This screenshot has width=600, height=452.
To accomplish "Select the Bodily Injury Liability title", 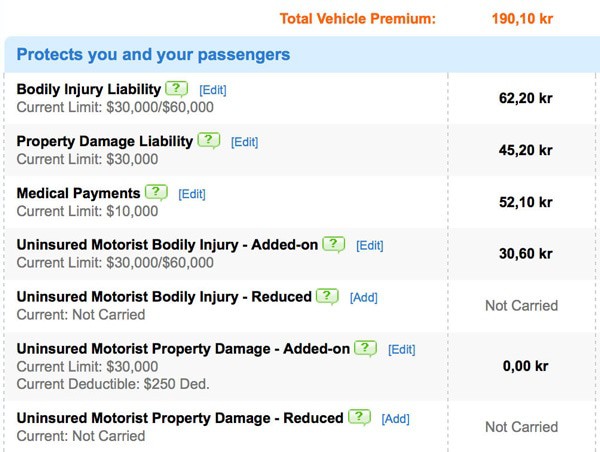I will [x=89, y=89].
